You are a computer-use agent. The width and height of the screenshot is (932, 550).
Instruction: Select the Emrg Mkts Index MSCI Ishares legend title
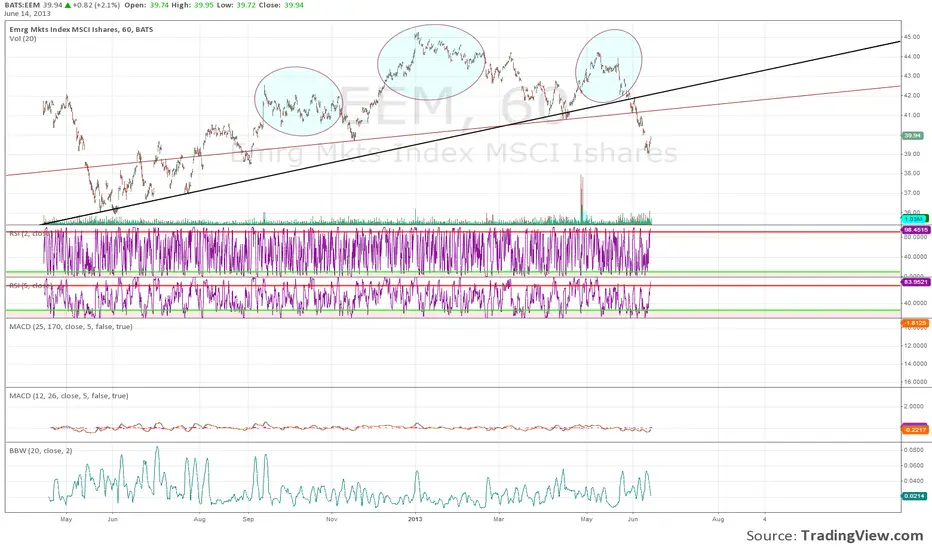(x=81, y=29)
